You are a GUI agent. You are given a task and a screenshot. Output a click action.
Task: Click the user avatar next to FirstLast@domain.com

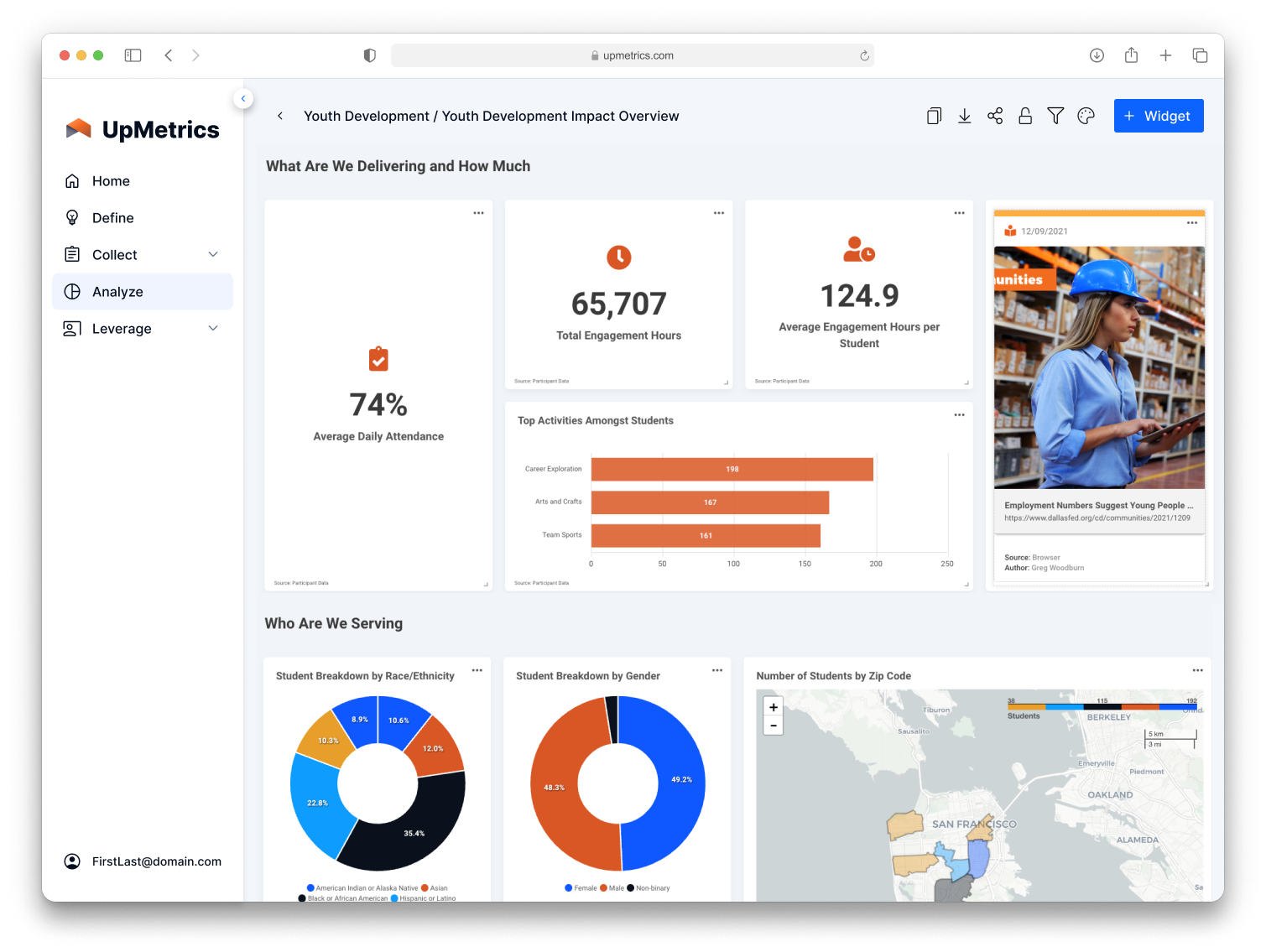(x=72, y=861)
